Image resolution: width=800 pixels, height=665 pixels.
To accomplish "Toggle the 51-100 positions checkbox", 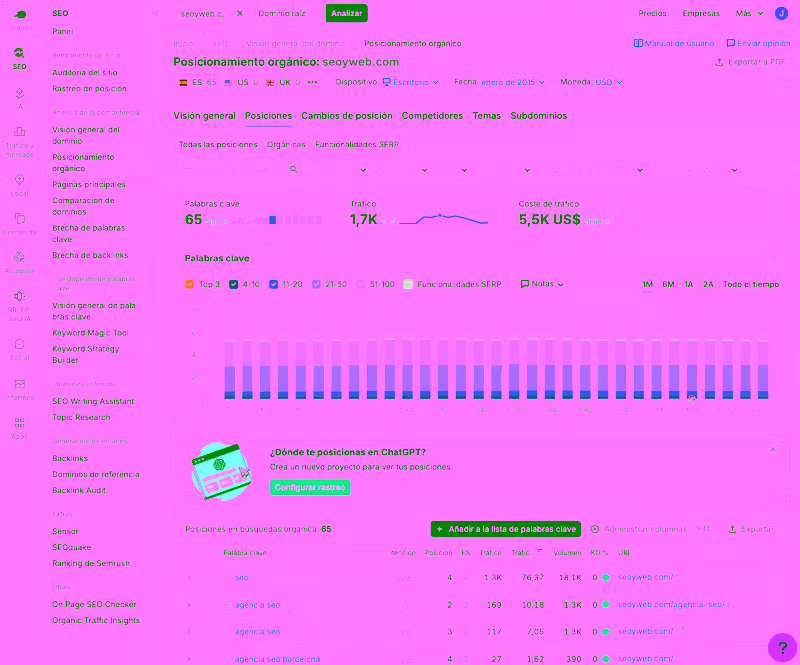I will point(361,284).
